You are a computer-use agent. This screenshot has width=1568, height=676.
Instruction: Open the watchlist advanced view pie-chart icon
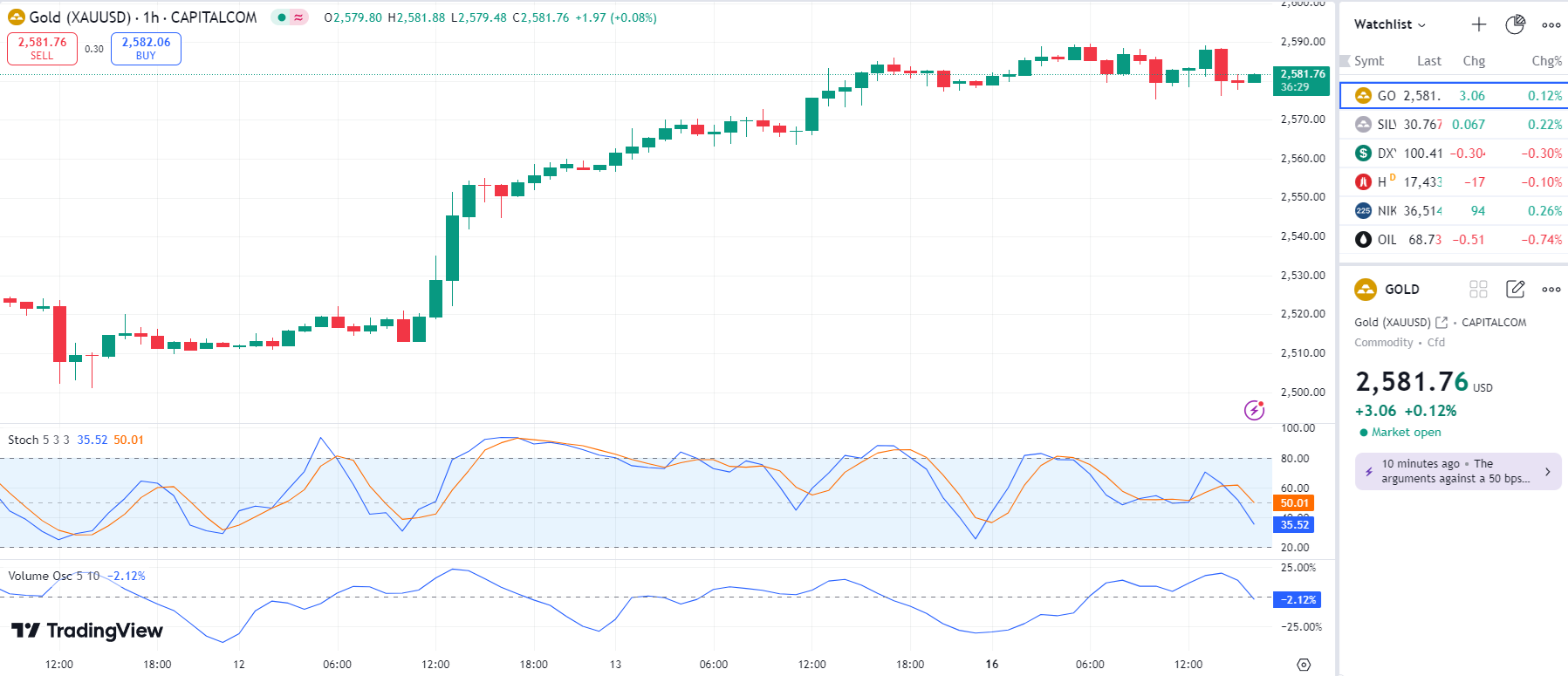1515,24
